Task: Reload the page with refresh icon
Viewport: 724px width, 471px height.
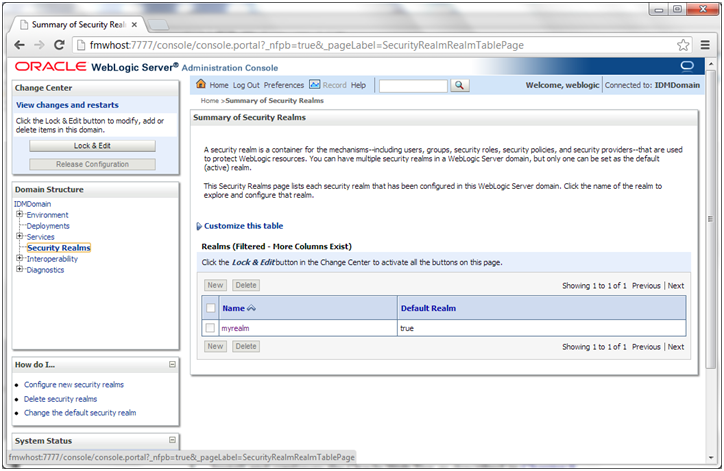Action: [59, 45]
